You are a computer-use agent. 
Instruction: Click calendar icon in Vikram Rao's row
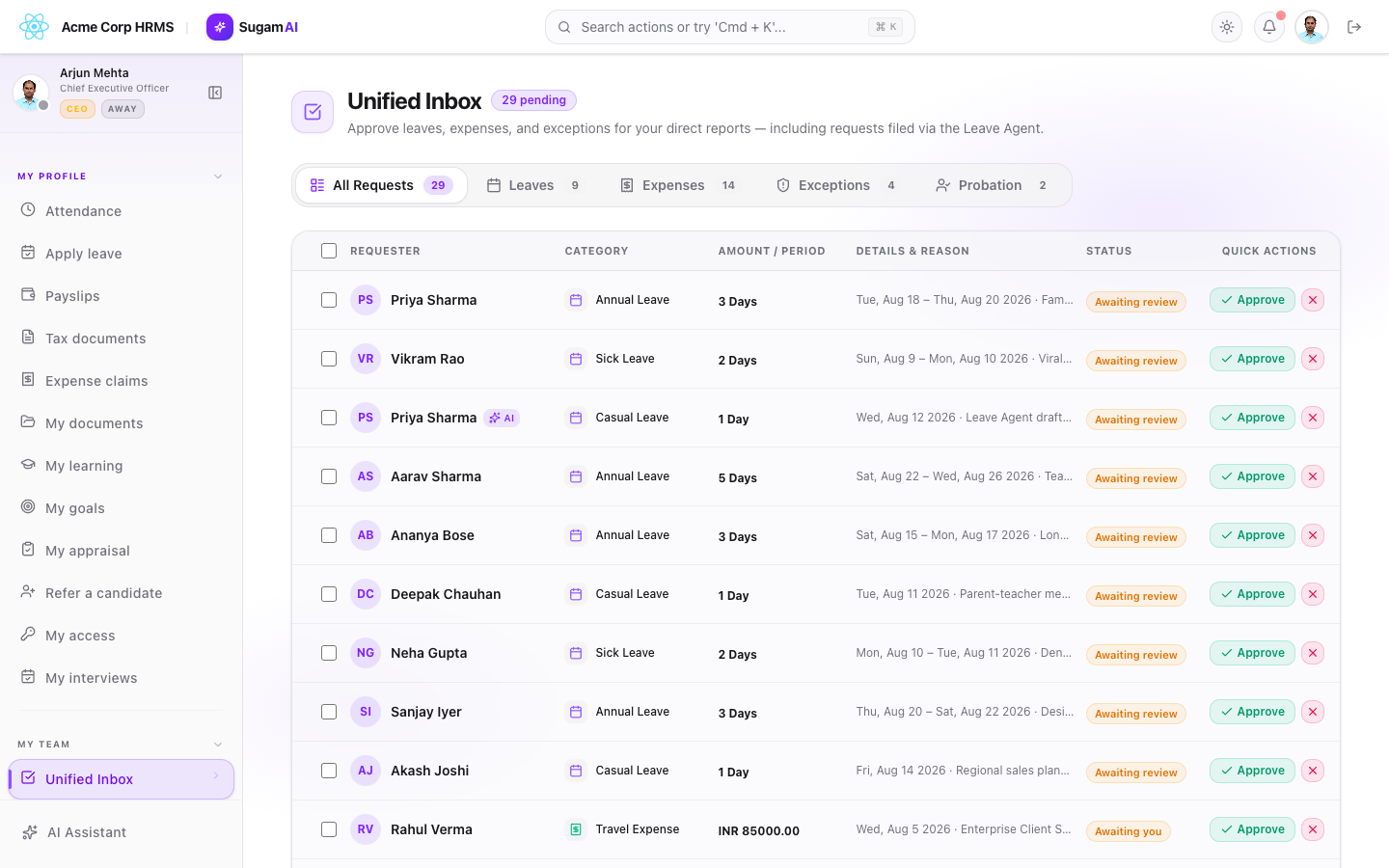[x=576, y=359]
